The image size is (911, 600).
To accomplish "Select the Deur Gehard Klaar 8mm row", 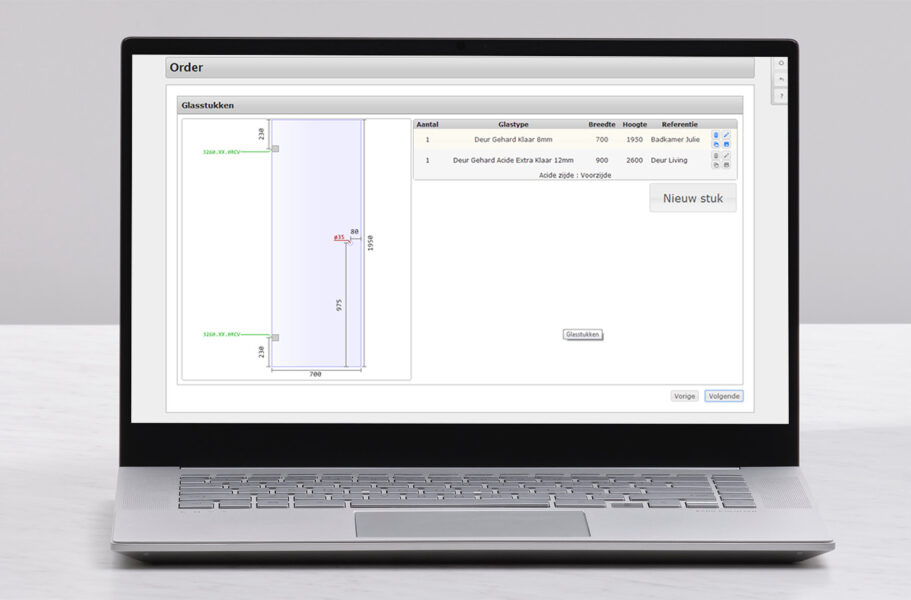I will coord(575,139).
